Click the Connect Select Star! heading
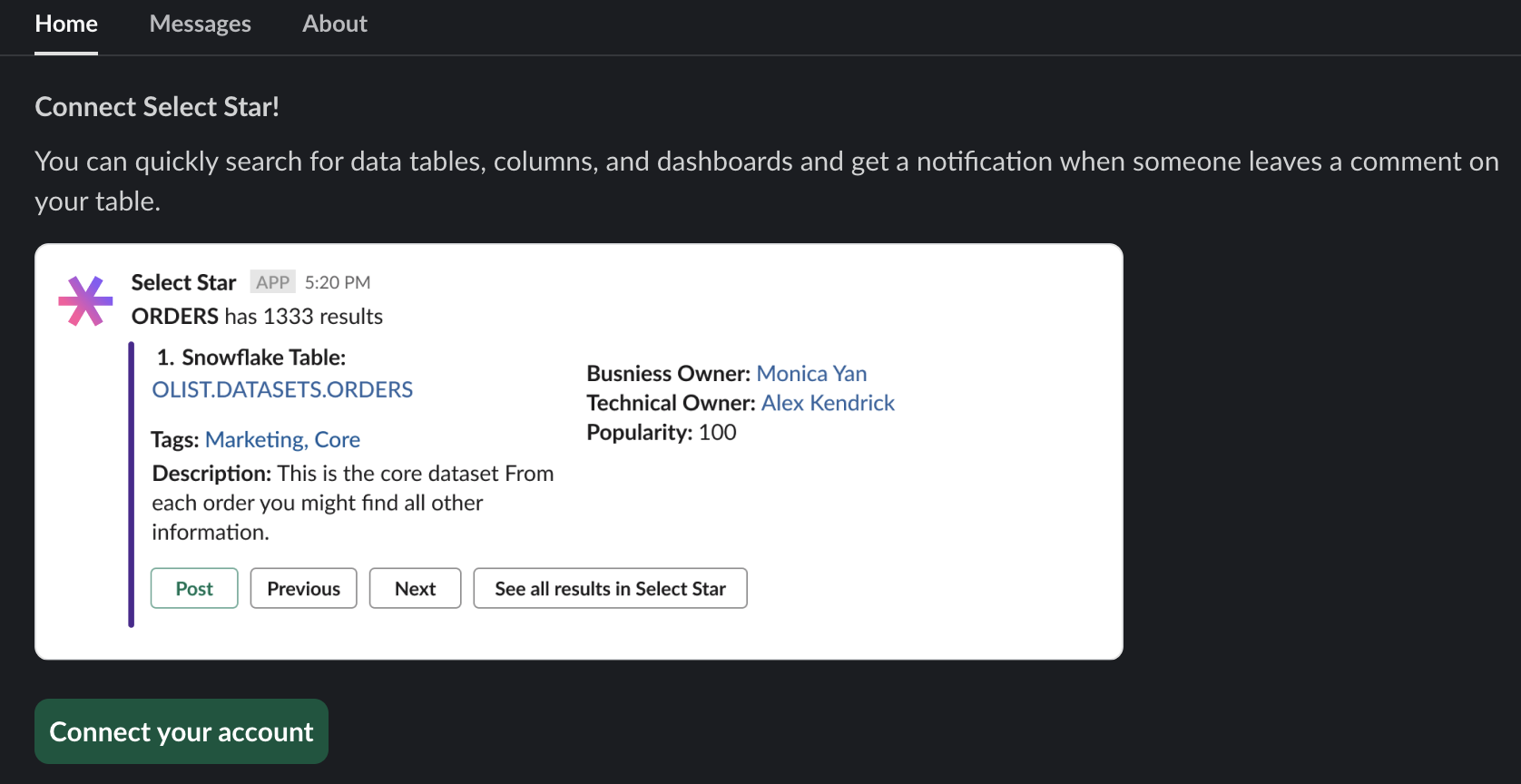 pyautogui.click(x=157, y=107)
